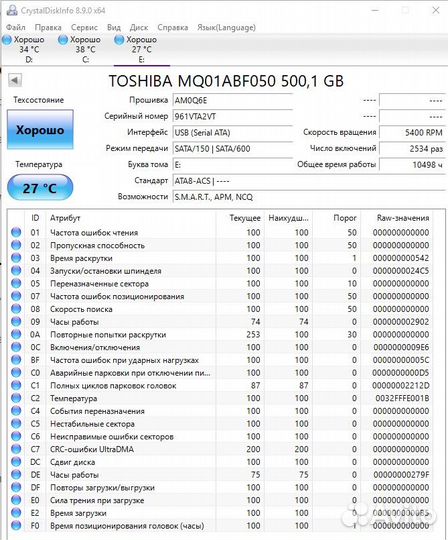Select raw value 00000002902
The width and height of the screenshot is (448, 540).
click(x=401, y=322)
